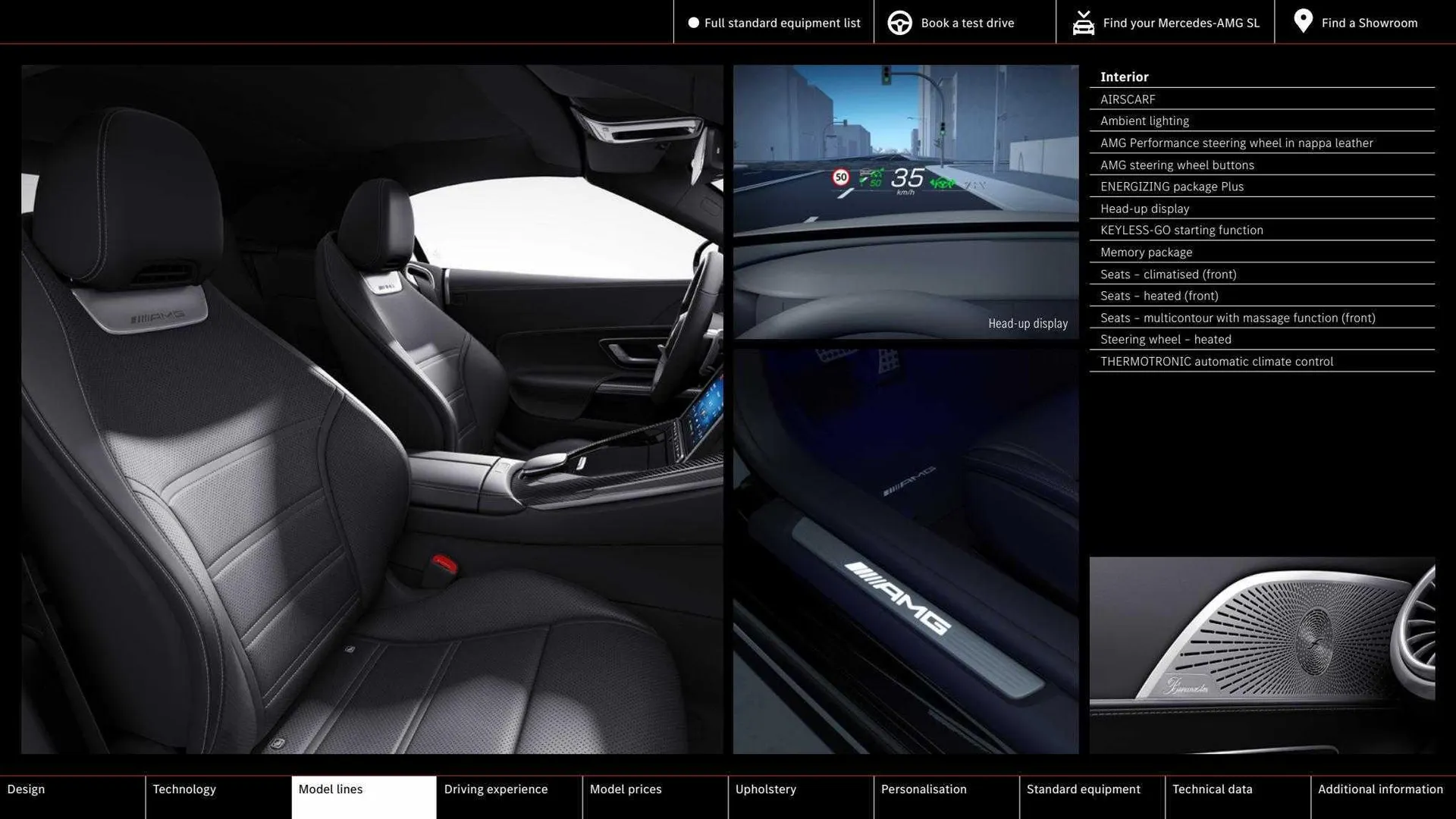Open Full standard equipment list link
This screenshot has height=819, width=1456.
(x=782, y=23)
